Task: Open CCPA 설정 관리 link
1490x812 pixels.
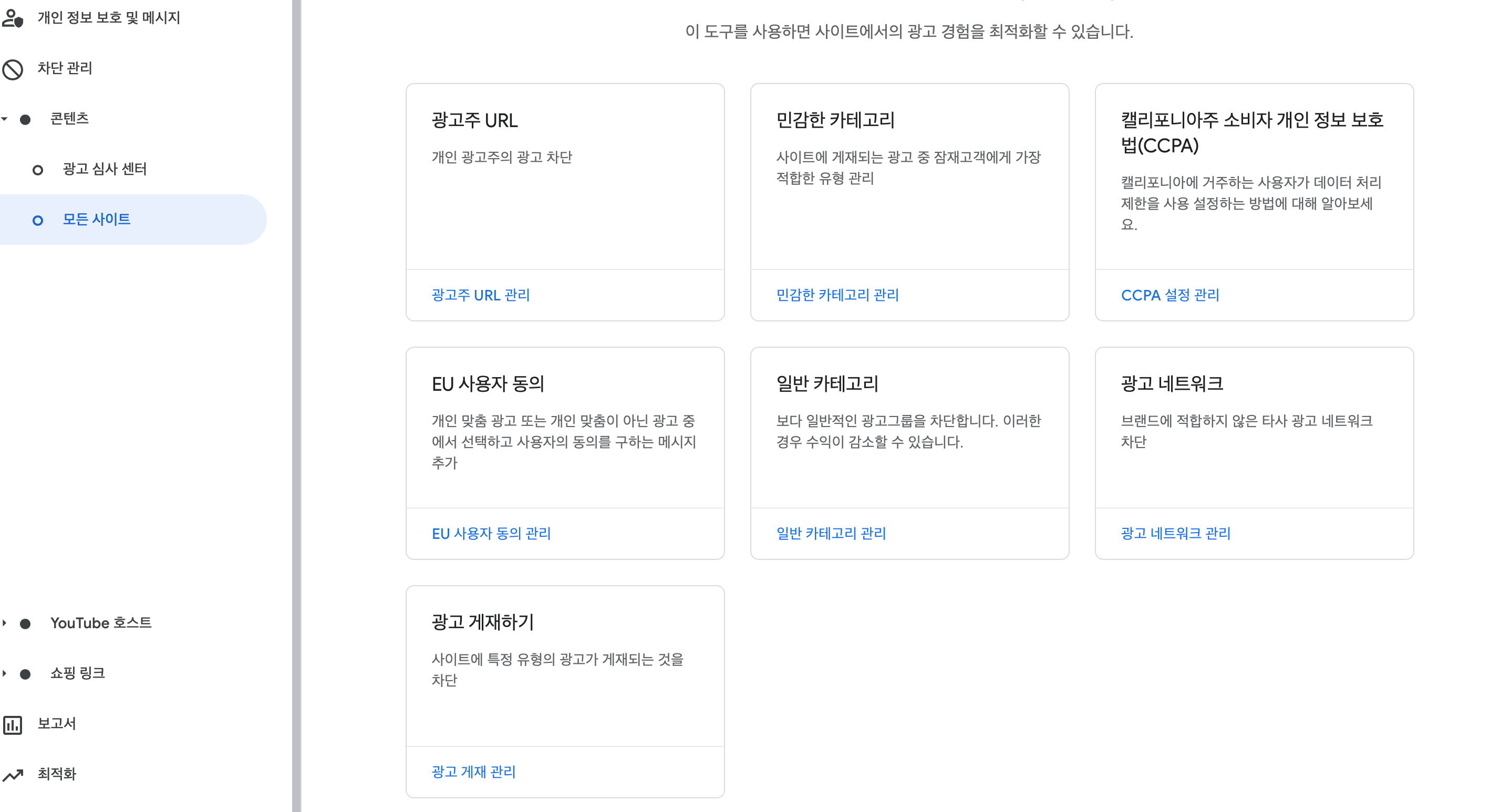Action: [x=1170, y=296]
